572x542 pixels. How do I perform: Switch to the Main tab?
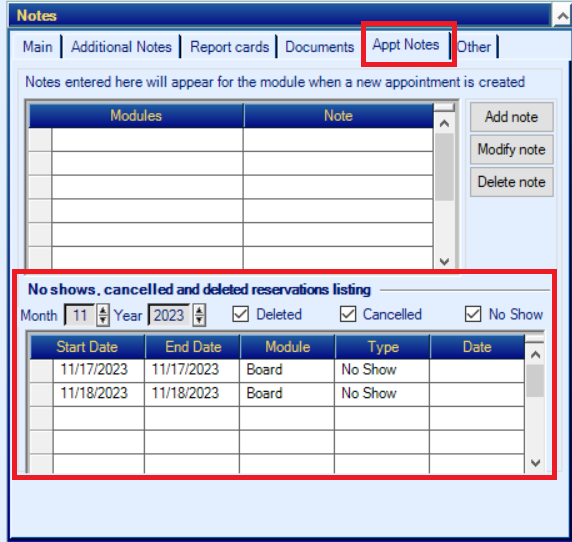coord(37,47)
